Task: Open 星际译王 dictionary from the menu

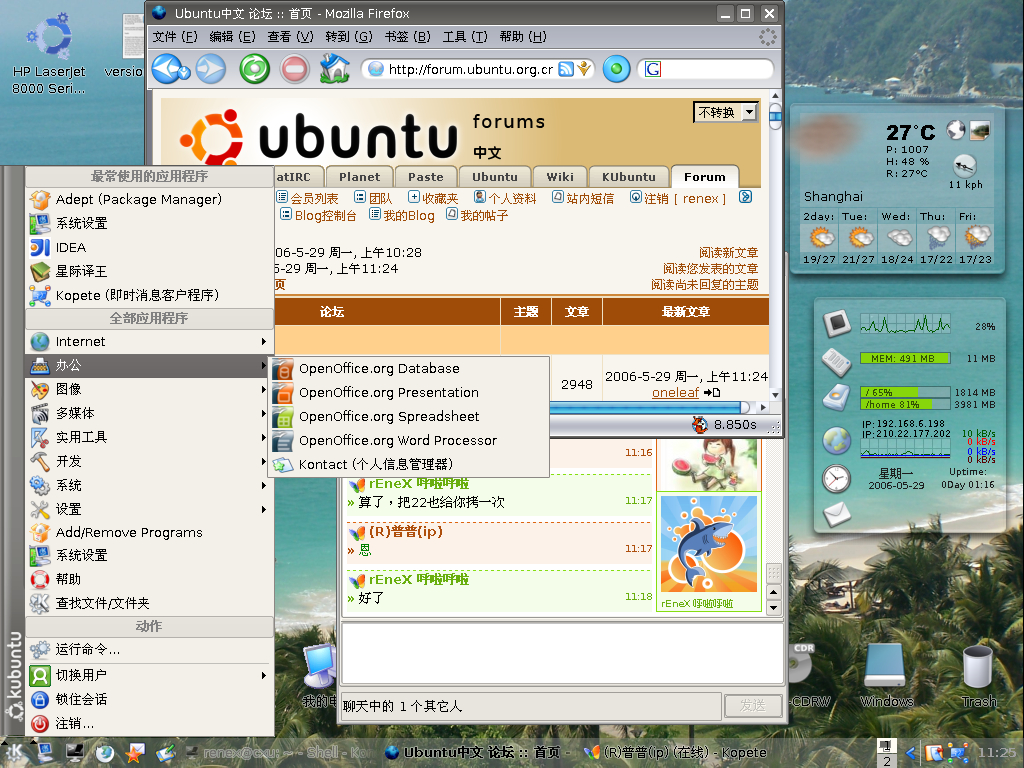Action: point(149,271)
